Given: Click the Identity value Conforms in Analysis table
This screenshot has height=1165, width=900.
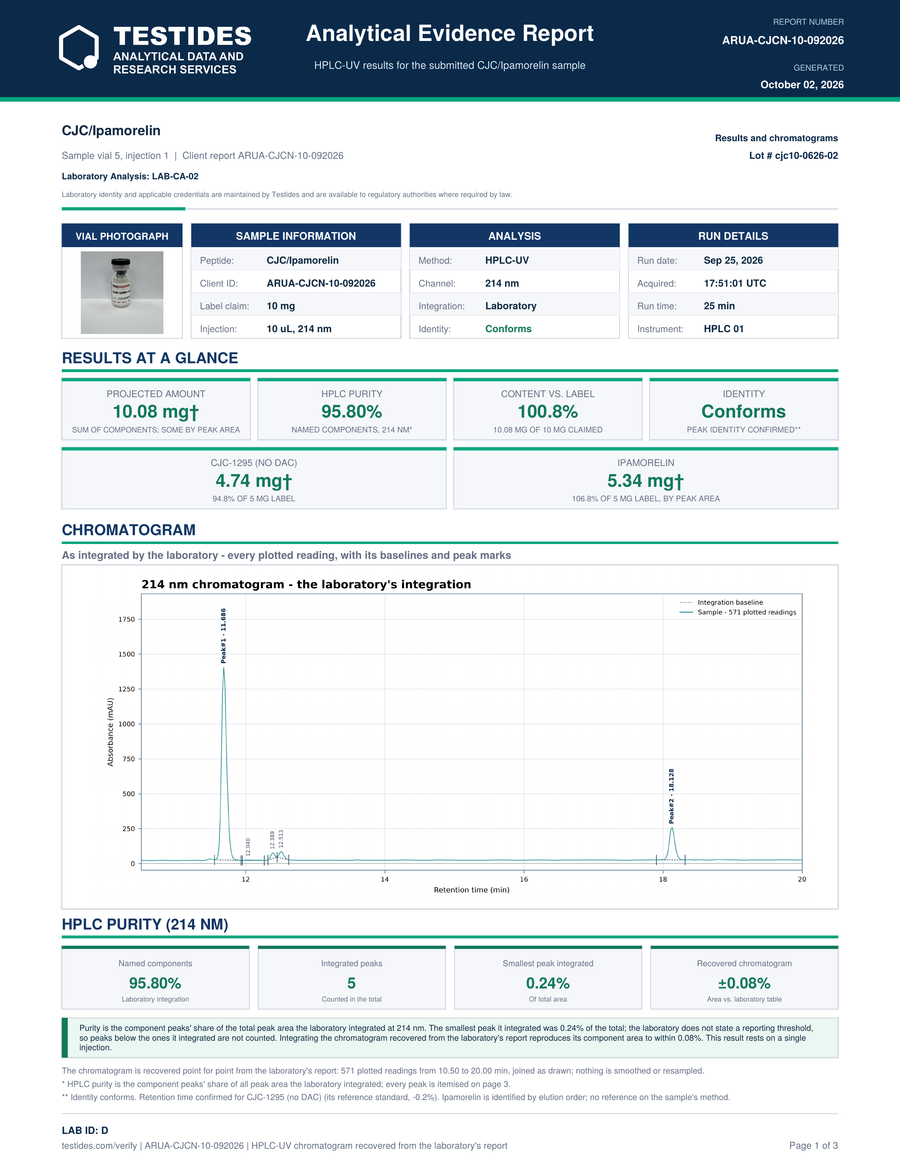Looking at the screenshot, I should pos(508,328).
